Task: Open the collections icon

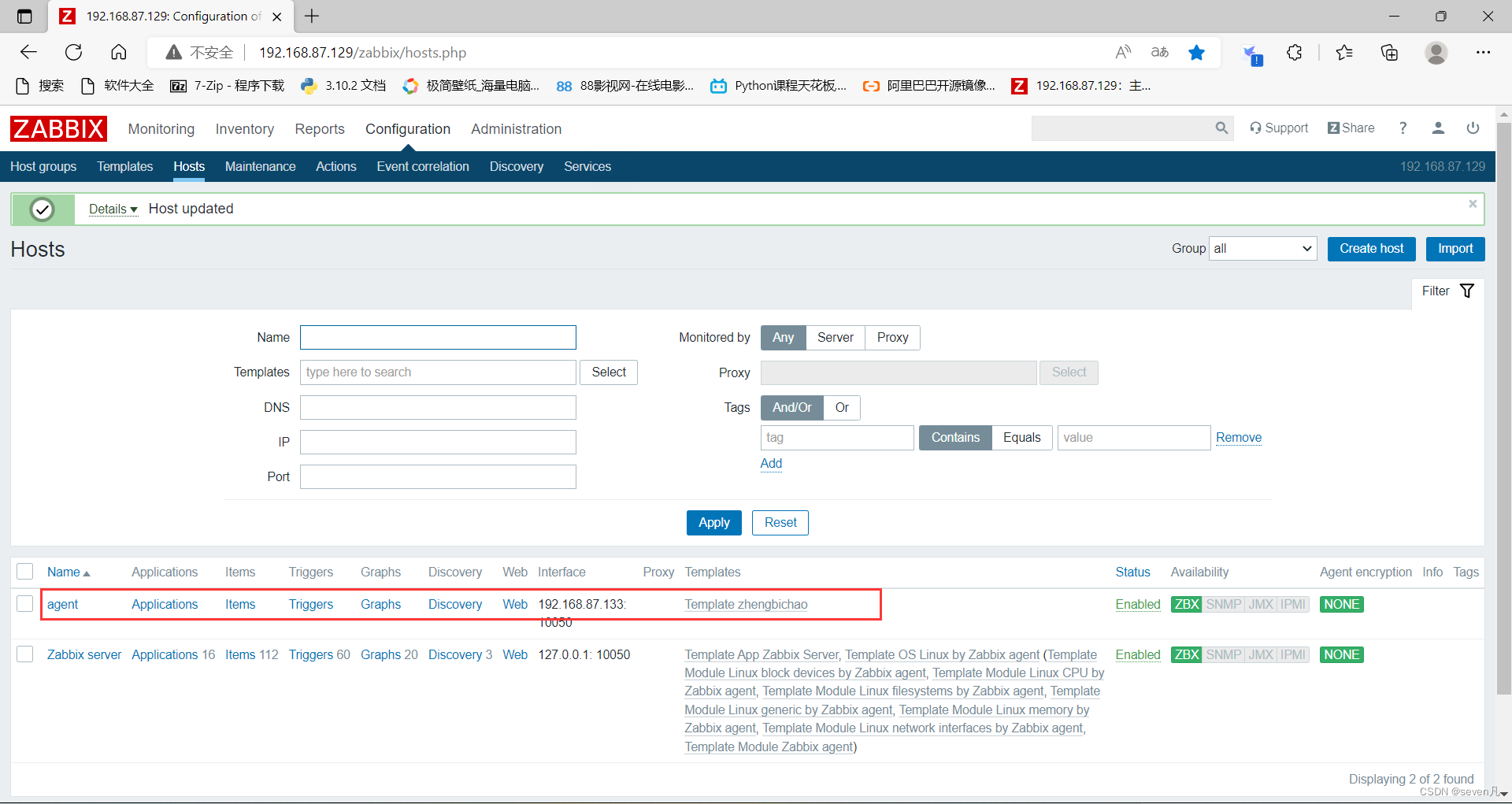Action: (x=1390, y=52)
